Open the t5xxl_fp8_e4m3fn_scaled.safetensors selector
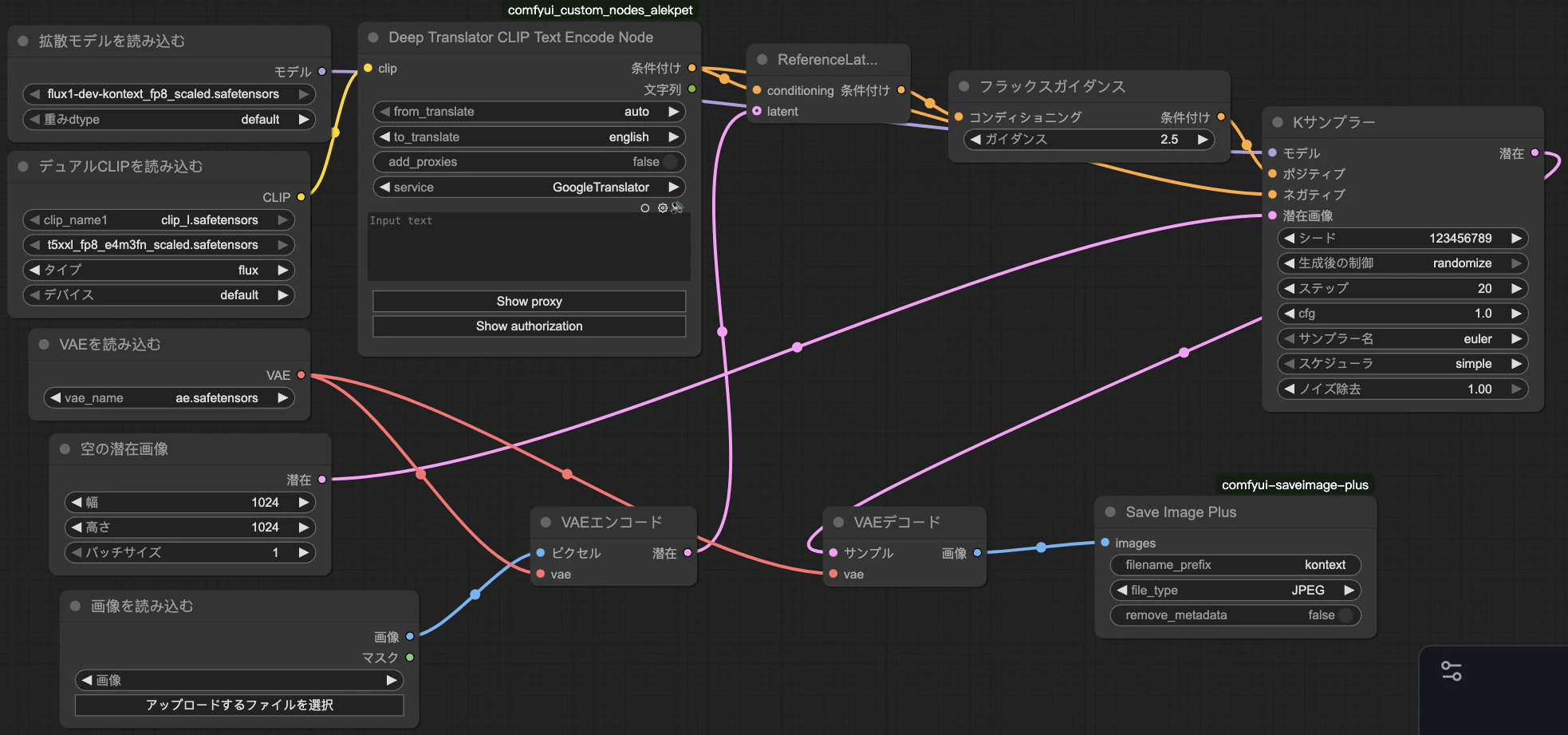Image resolution: width=1568 pixels, height=735 pixels. click(x=159, y=245)
